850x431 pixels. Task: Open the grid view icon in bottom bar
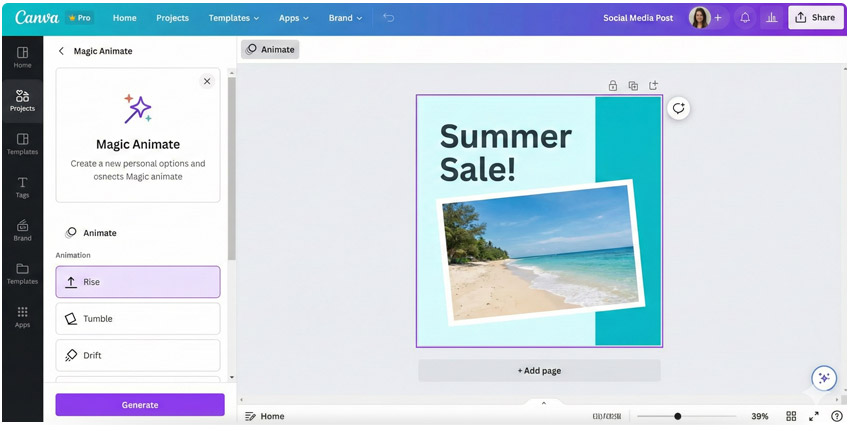coord(791,416)
